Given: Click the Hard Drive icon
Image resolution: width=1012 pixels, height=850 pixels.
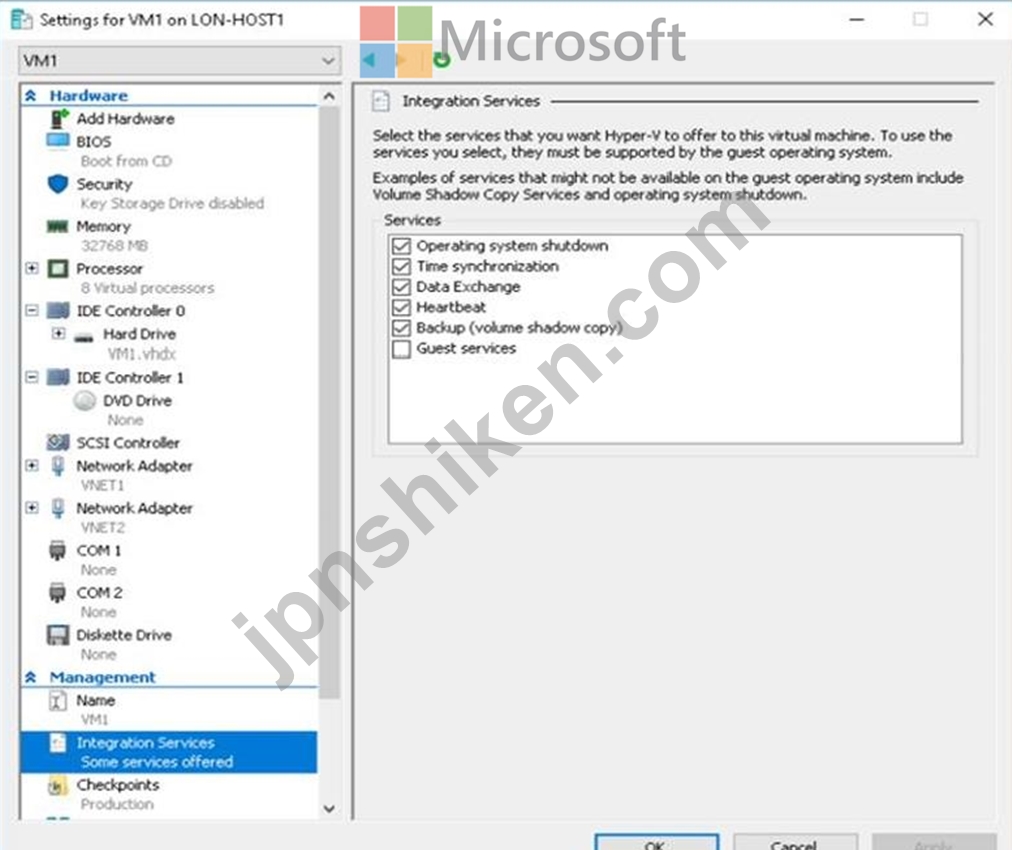Looking at the screenshot, I should 84,337.
